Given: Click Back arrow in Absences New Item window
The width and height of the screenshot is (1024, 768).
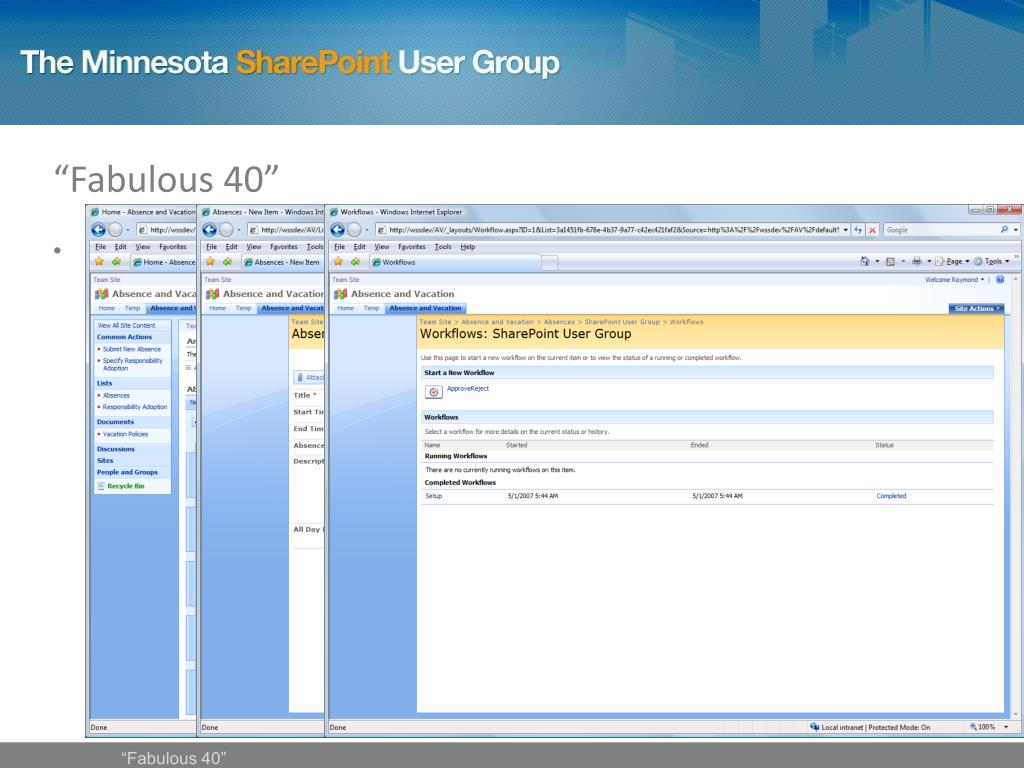Looking at the screenshot, I should (210, 230).
